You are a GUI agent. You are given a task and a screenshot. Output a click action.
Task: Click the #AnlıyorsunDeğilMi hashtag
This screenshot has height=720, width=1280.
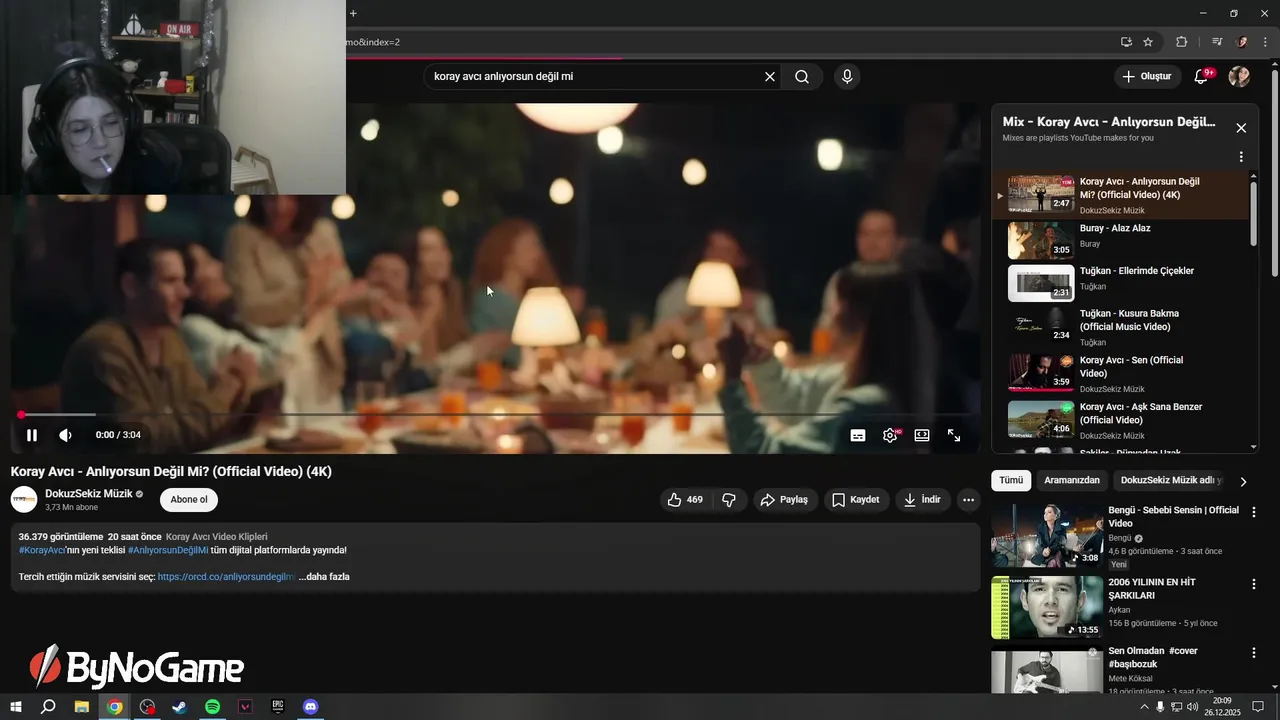click(x=168, y=550)
